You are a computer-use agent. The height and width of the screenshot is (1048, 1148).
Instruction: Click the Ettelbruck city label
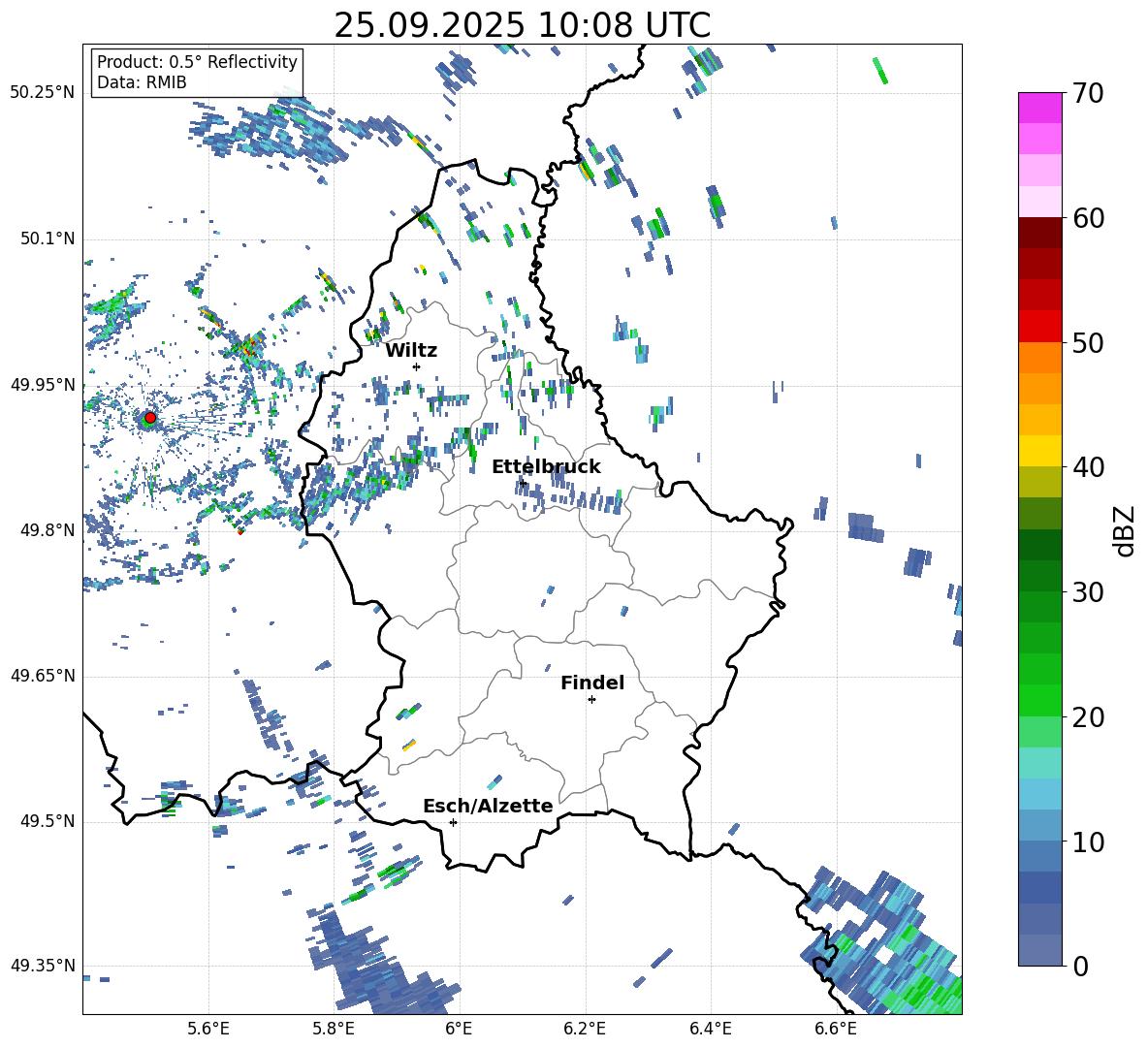click(x=546, y=467)
